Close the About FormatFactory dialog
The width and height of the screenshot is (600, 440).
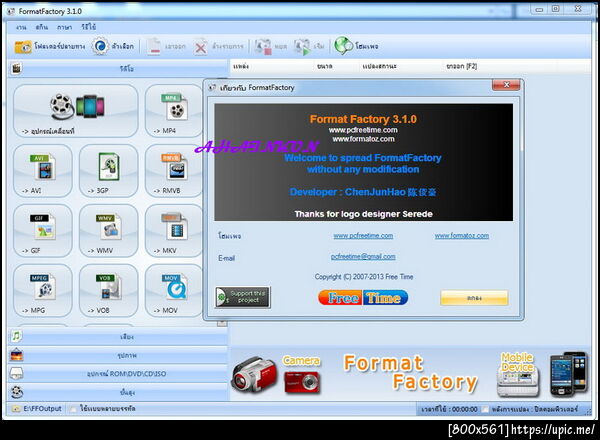(x=506, y=85)
